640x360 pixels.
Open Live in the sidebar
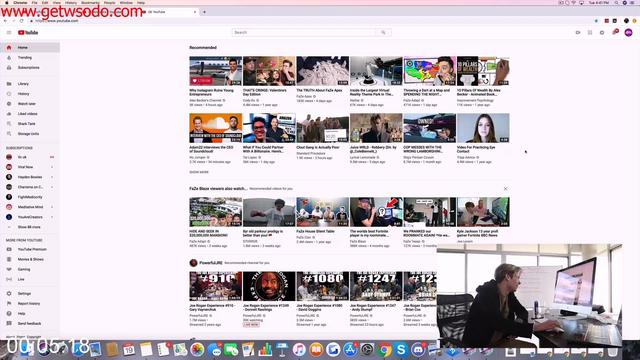[30, 279]
